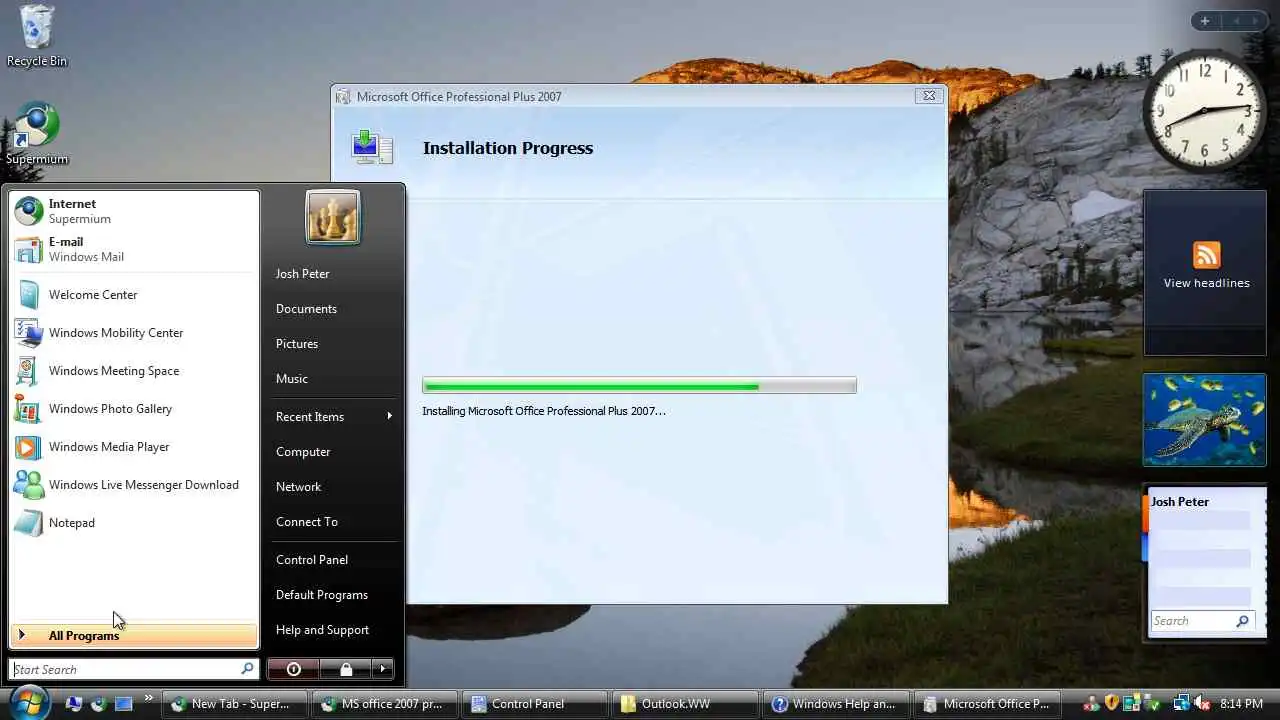Click Josh Peter name in contacts gadget
The width and height of the screenshot is (1280, 720).
tap(1180, 502)
